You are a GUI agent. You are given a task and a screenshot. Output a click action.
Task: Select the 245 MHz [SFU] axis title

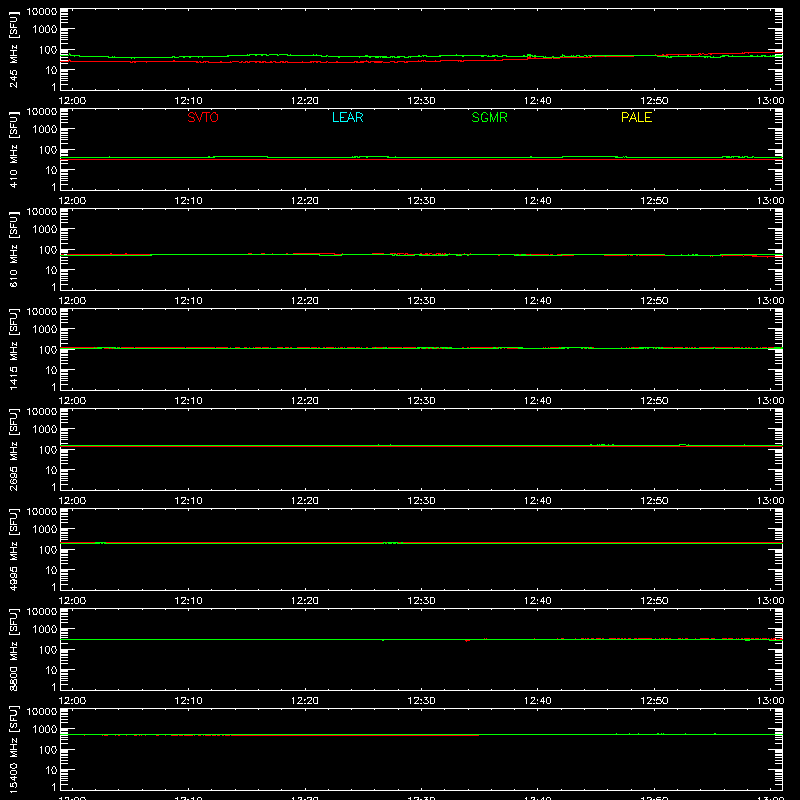pos(13,49)
